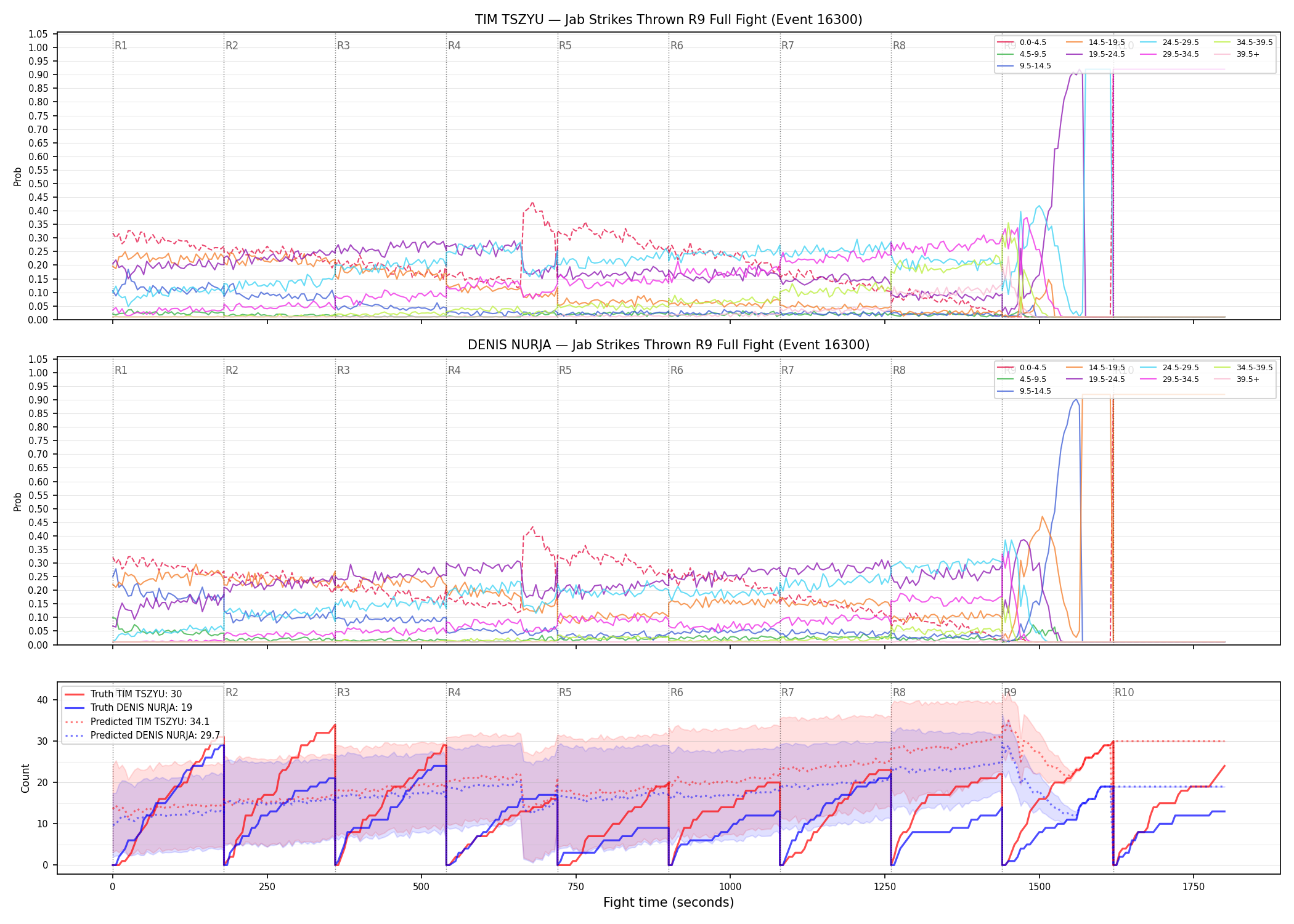The image size is (1294, 924).
Task: Click the TIM TSZYU Jab Strikes chart title
Action: [x=669, y=20]
